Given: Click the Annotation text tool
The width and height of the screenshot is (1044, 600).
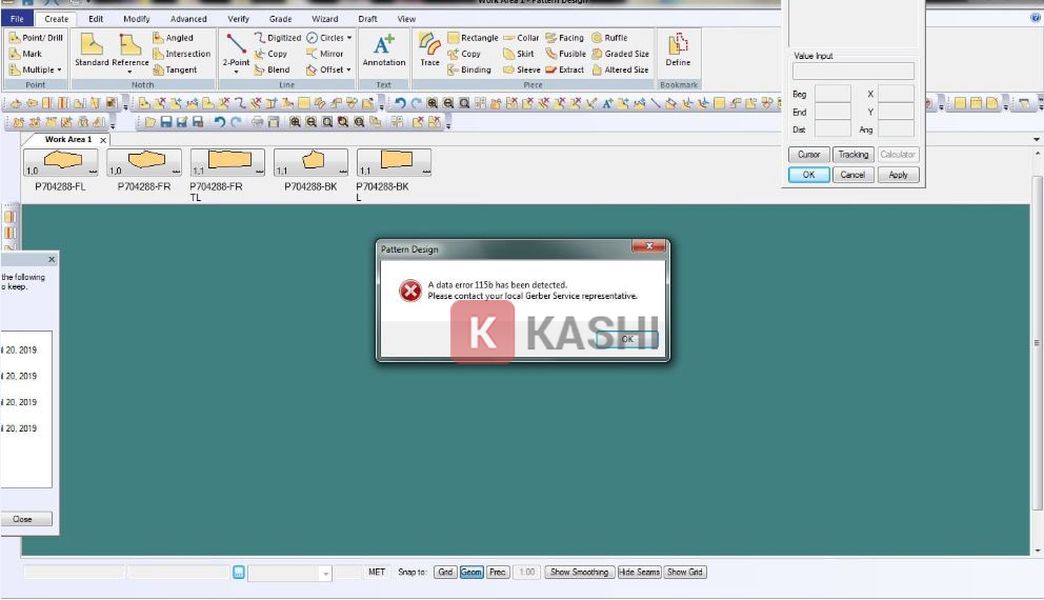Looking at the screenshot, I should point(384,50).
